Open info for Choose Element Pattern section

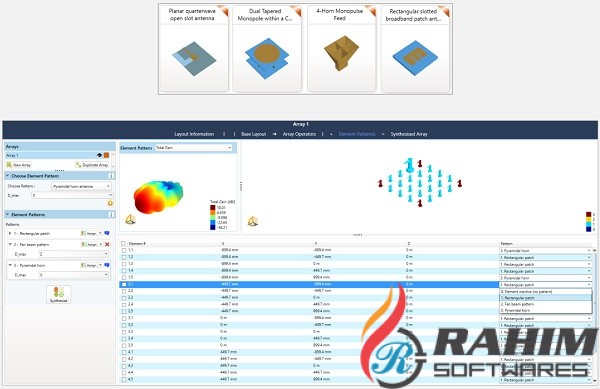111,176
